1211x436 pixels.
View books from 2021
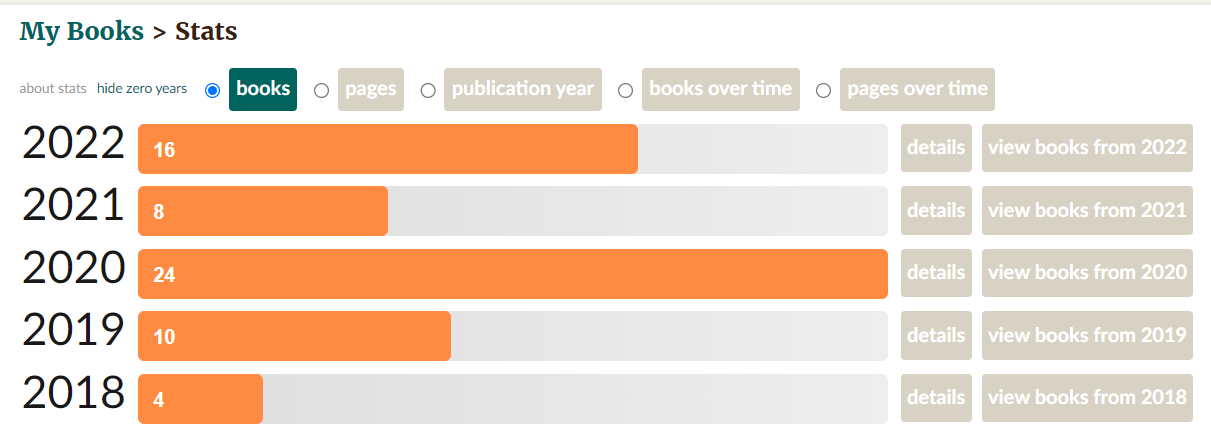pos(1087,211)
